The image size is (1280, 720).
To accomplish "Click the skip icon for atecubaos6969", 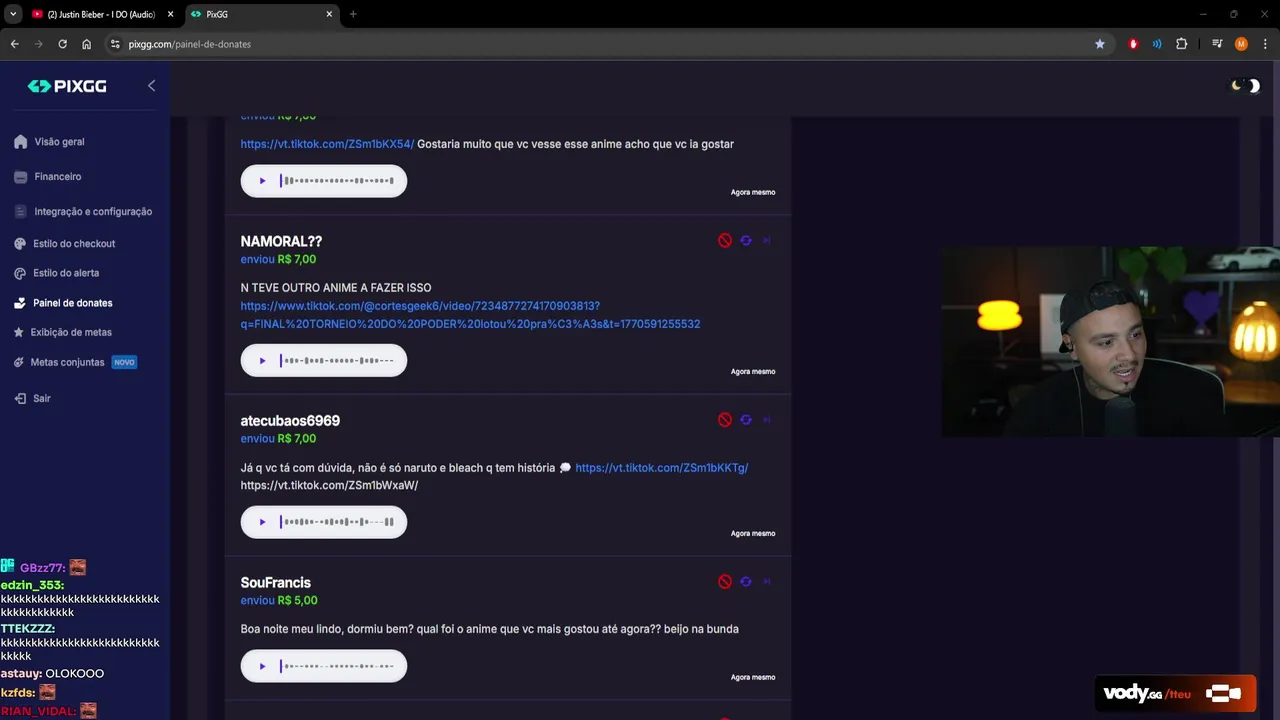I will pyautogui.click(x=767, y=420).
